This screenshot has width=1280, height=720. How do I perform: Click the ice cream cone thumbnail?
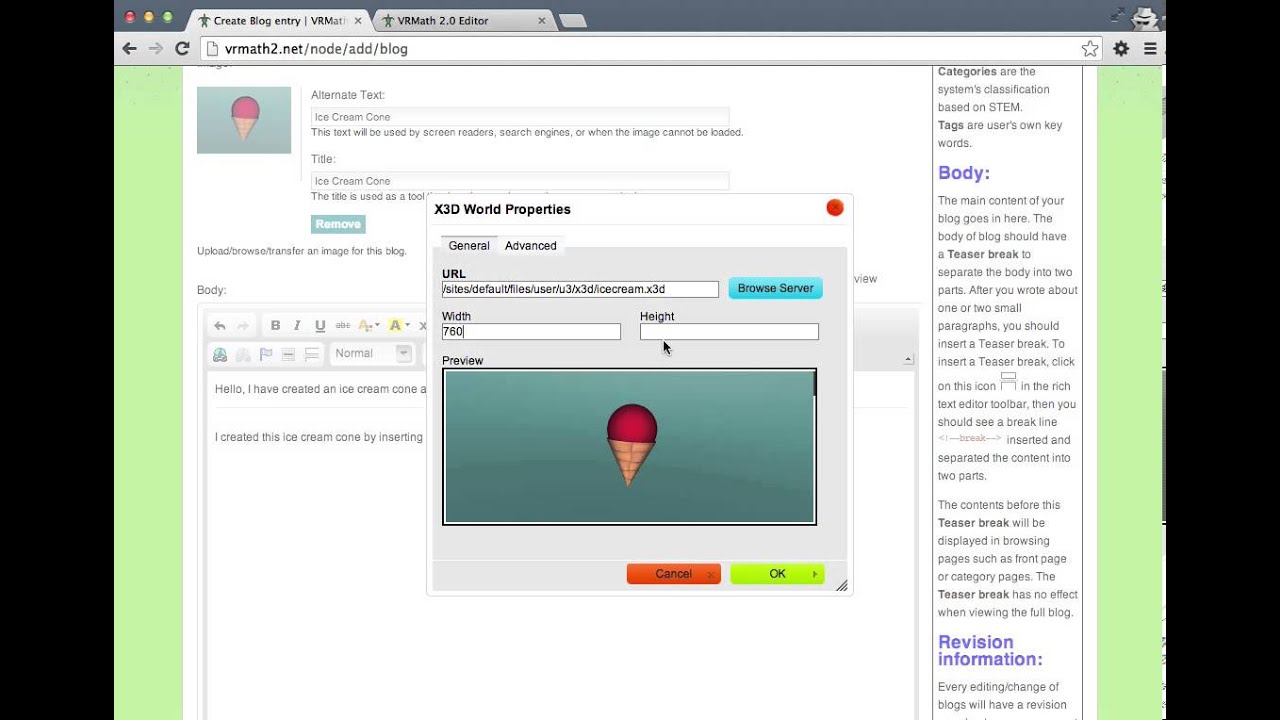(x=244, y=120)
